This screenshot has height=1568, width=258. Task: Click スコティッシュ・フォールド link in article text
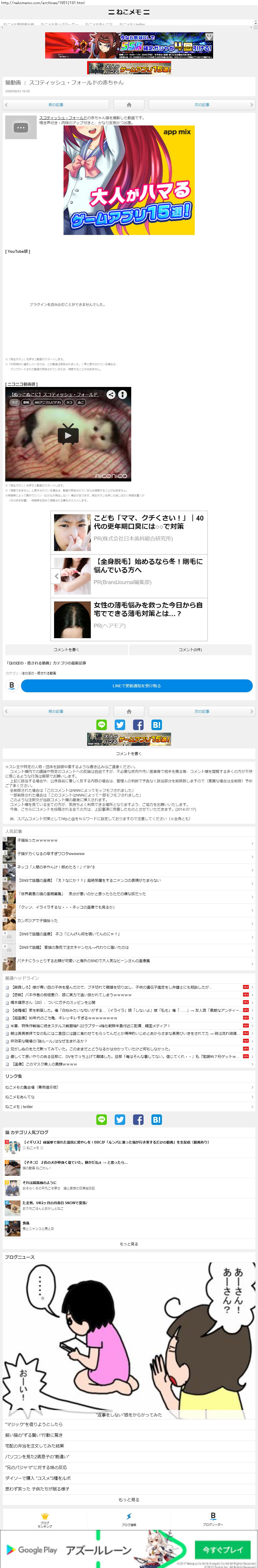pos(63,118)
